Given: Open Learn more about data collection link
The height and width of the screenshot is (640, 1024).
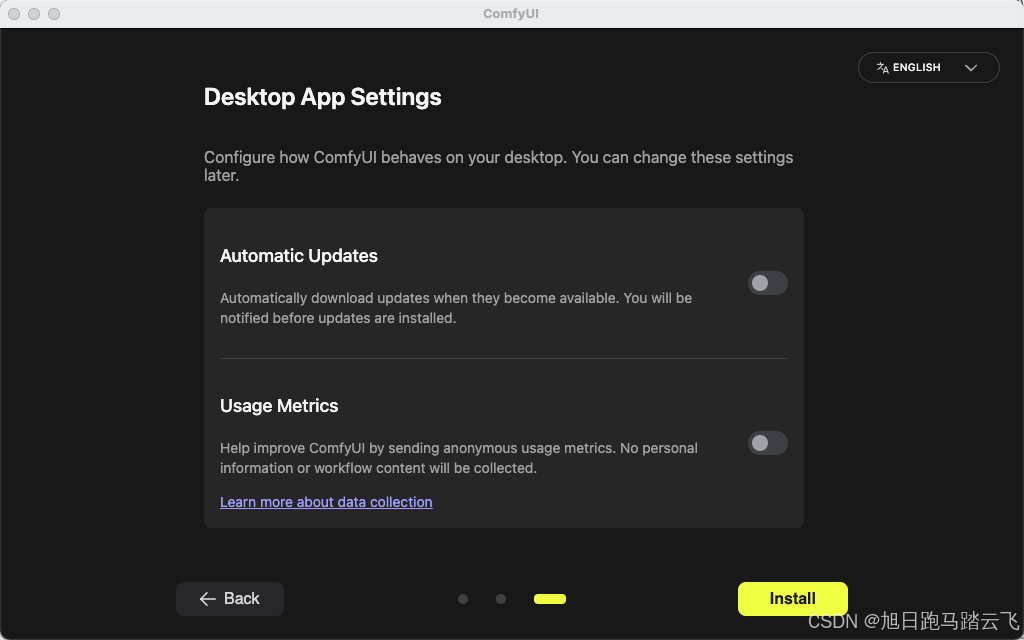Looking at the screenshot, I should coord(326,502).
